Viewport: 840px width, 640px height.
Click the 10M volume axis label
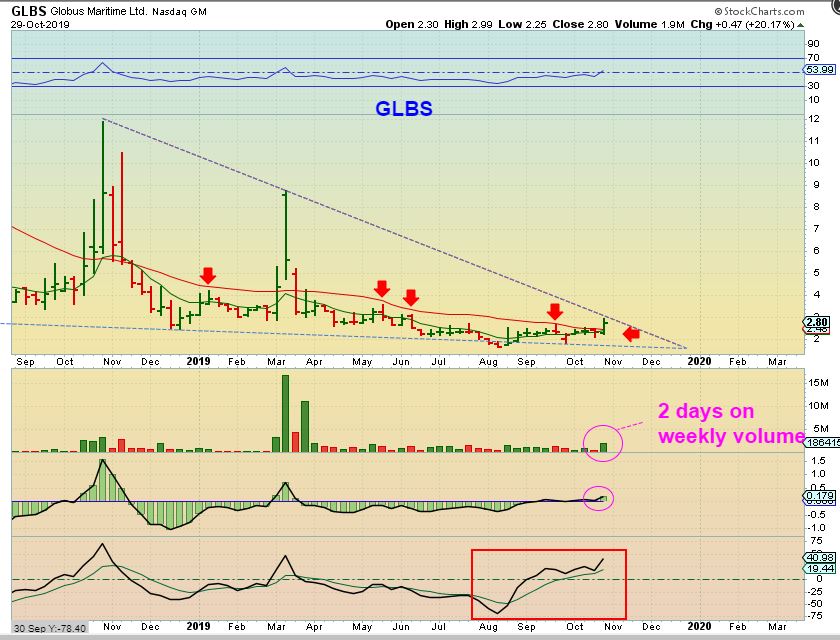click(x=818, y=405)
